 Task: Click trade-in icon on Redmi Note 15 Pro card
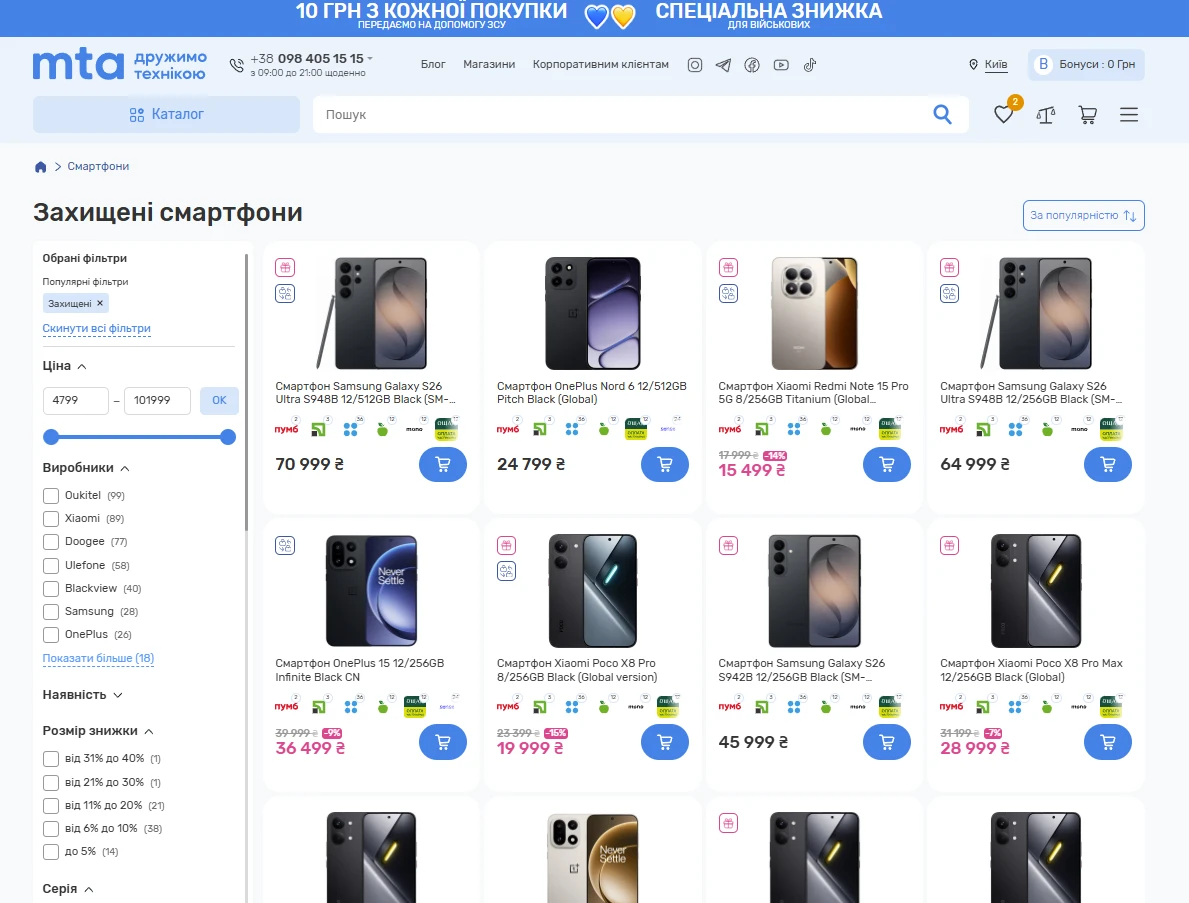[x=729, y=293]
